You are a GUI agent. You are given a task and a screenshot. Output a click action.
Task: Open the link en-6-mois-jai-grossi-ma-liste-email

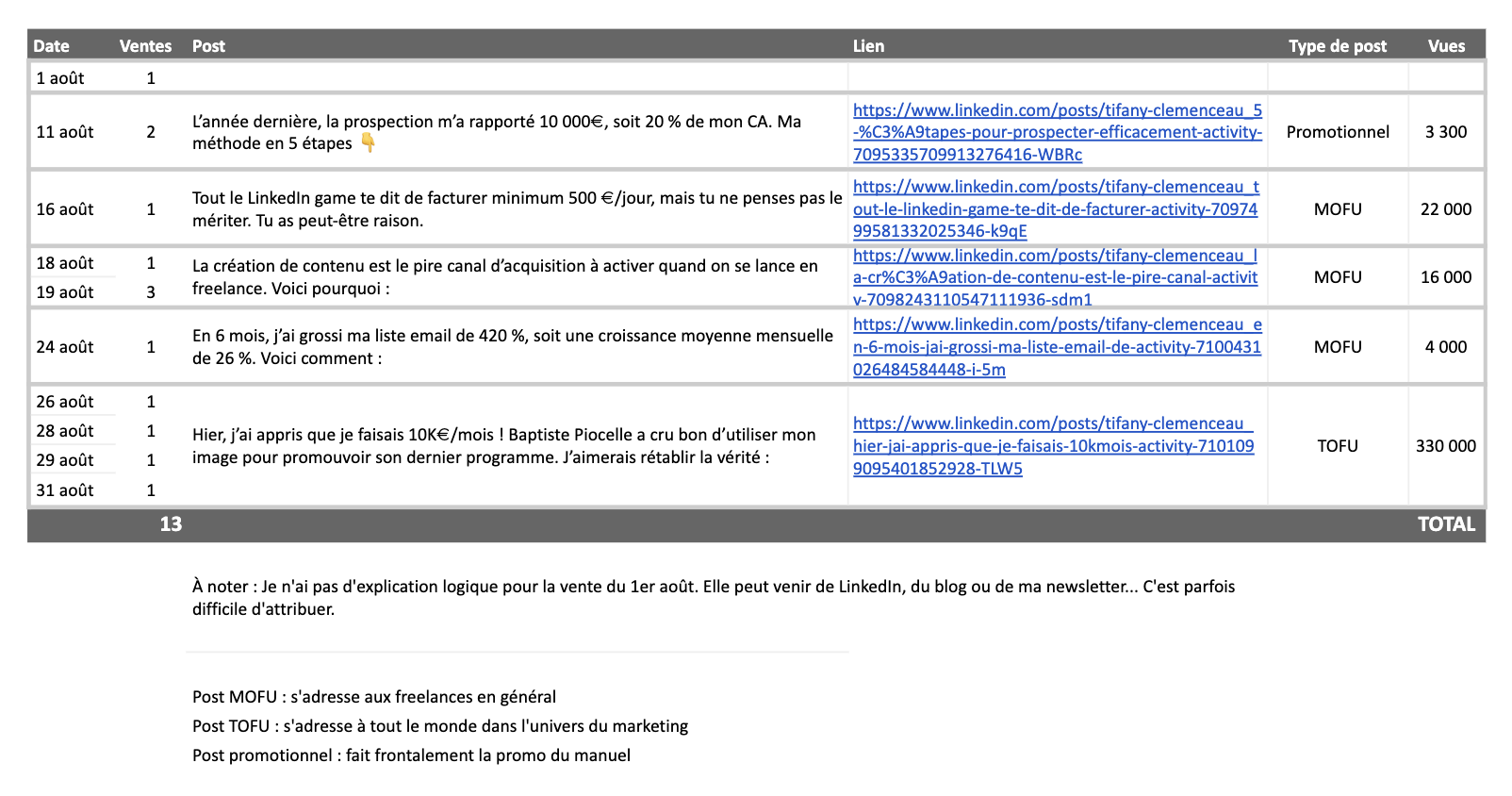(x=1057, y=347)
